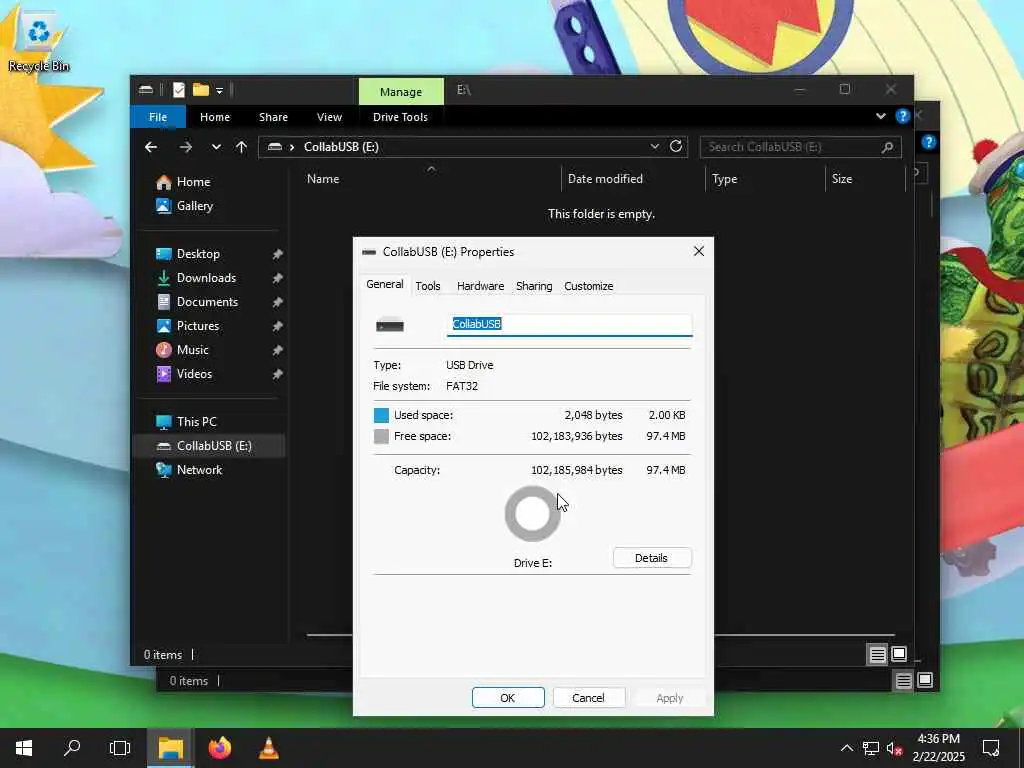Switch to the Hardware tab in Properties
Image resolution: width=1024 pixels, height=768 pixels.
click(480, 286)
